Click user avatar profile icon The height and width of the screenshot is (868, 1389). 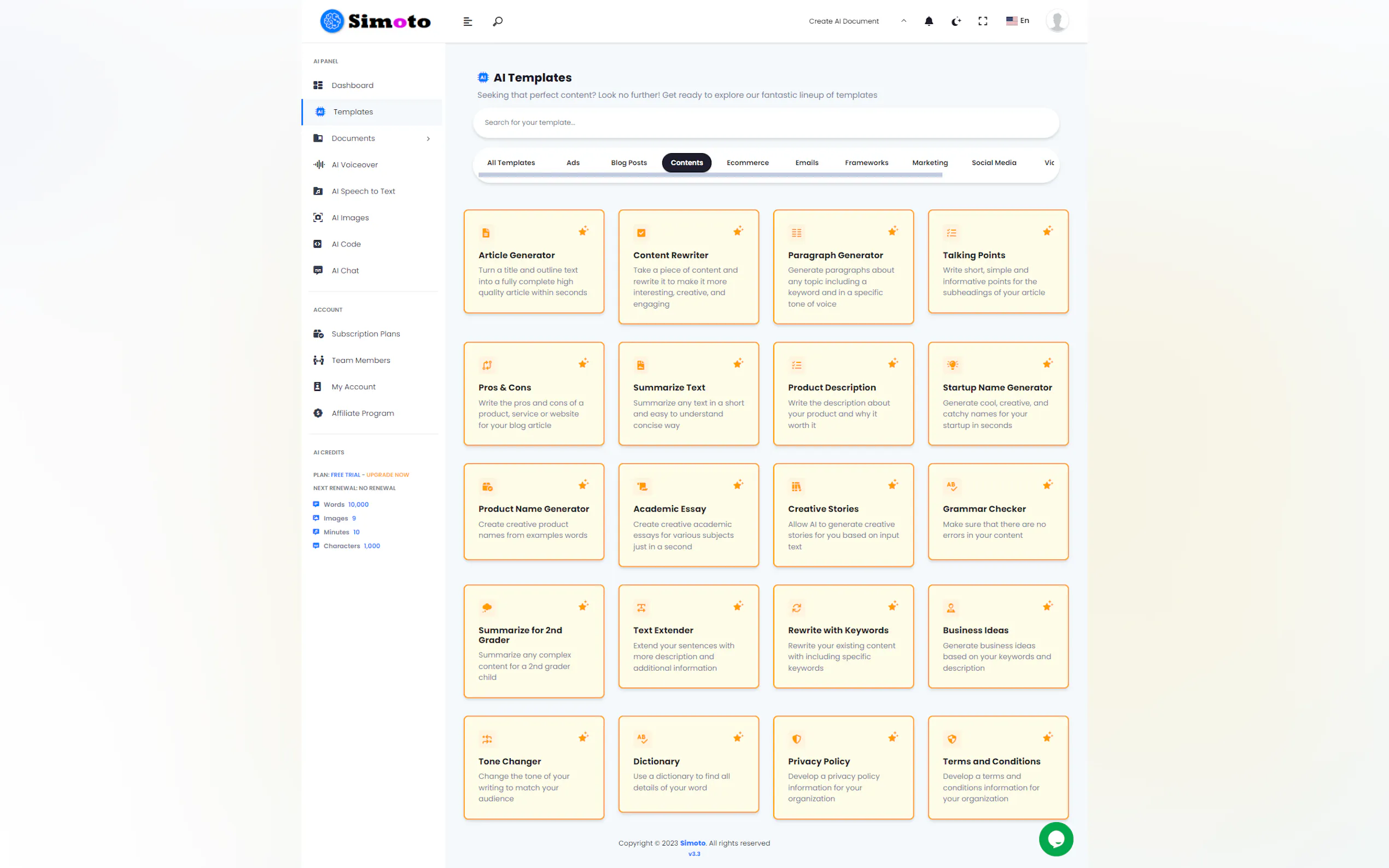pos(1057,21)
